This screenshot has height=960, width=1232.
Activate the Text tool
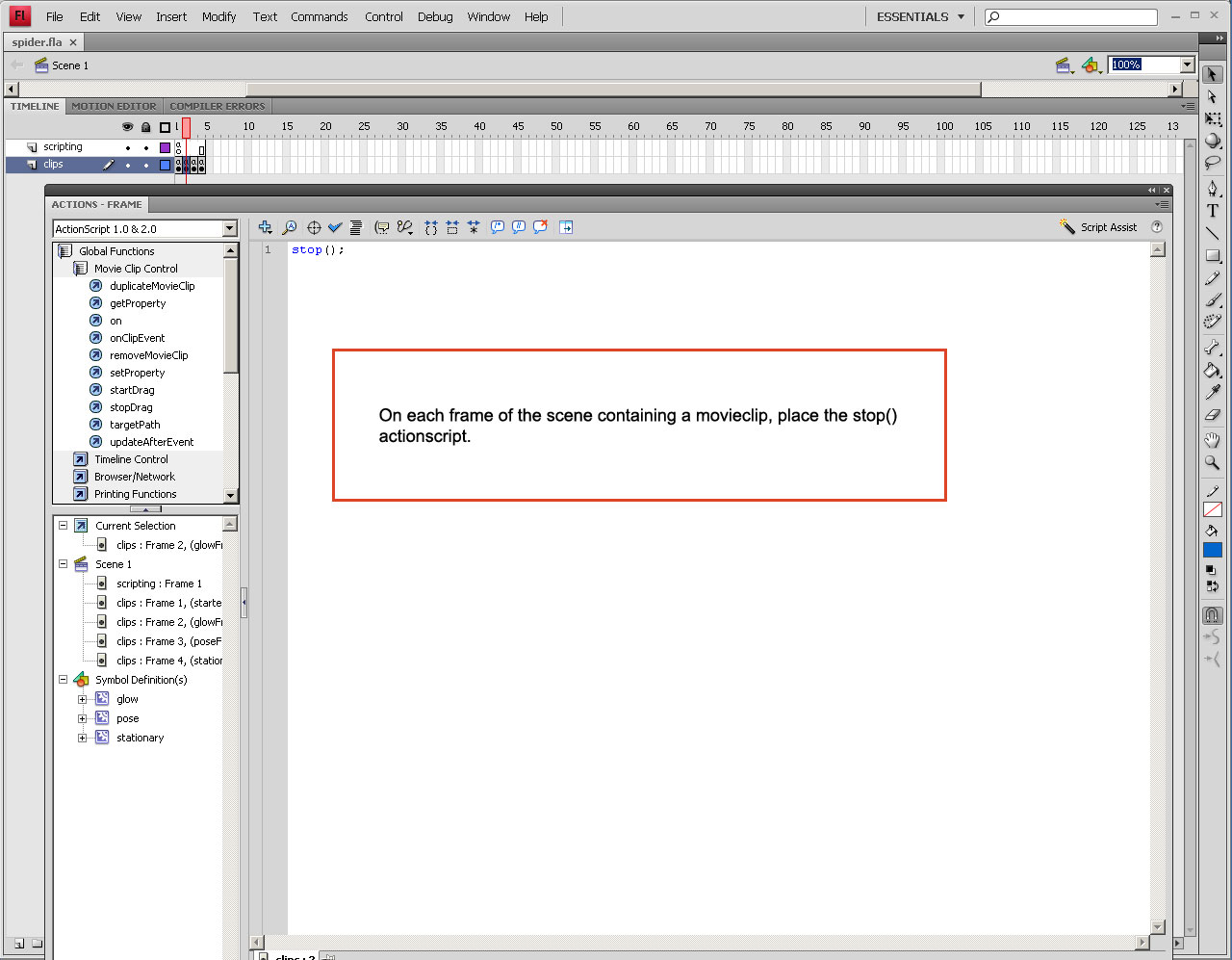click(1213, 211)
